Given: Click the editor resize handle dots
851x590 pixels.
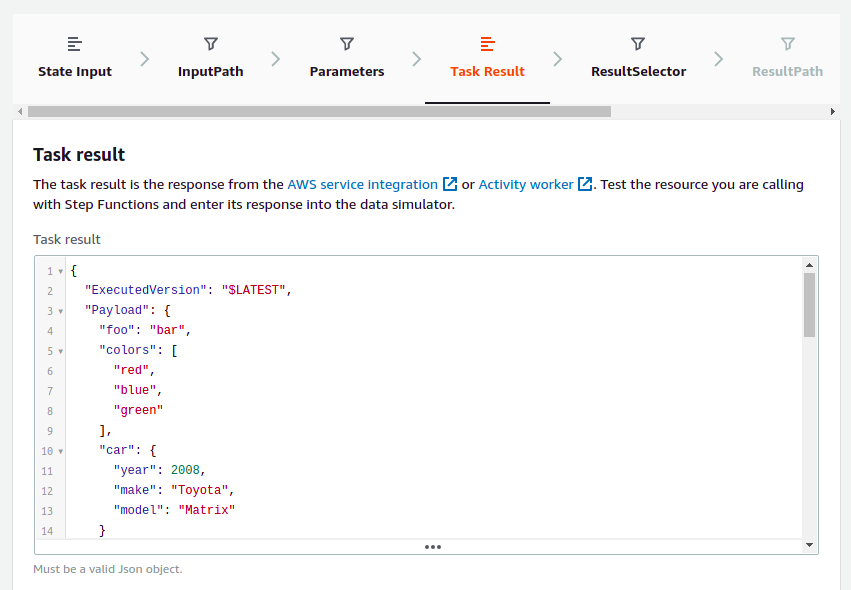Looking at the screenshot, I should pos(433,547).
